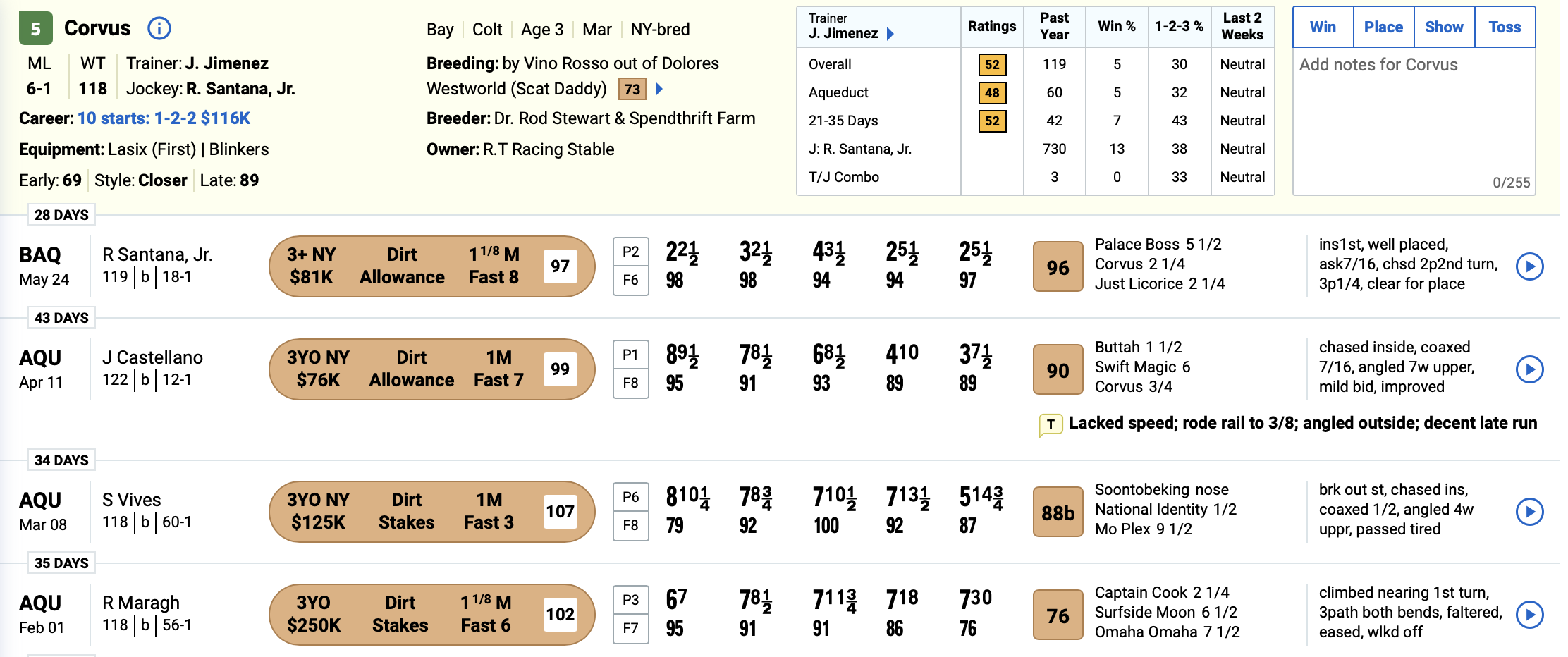Screen dimensions: 1568x657
Task: Play the May 24 BAQ race replay
Action: (1529, 266)
